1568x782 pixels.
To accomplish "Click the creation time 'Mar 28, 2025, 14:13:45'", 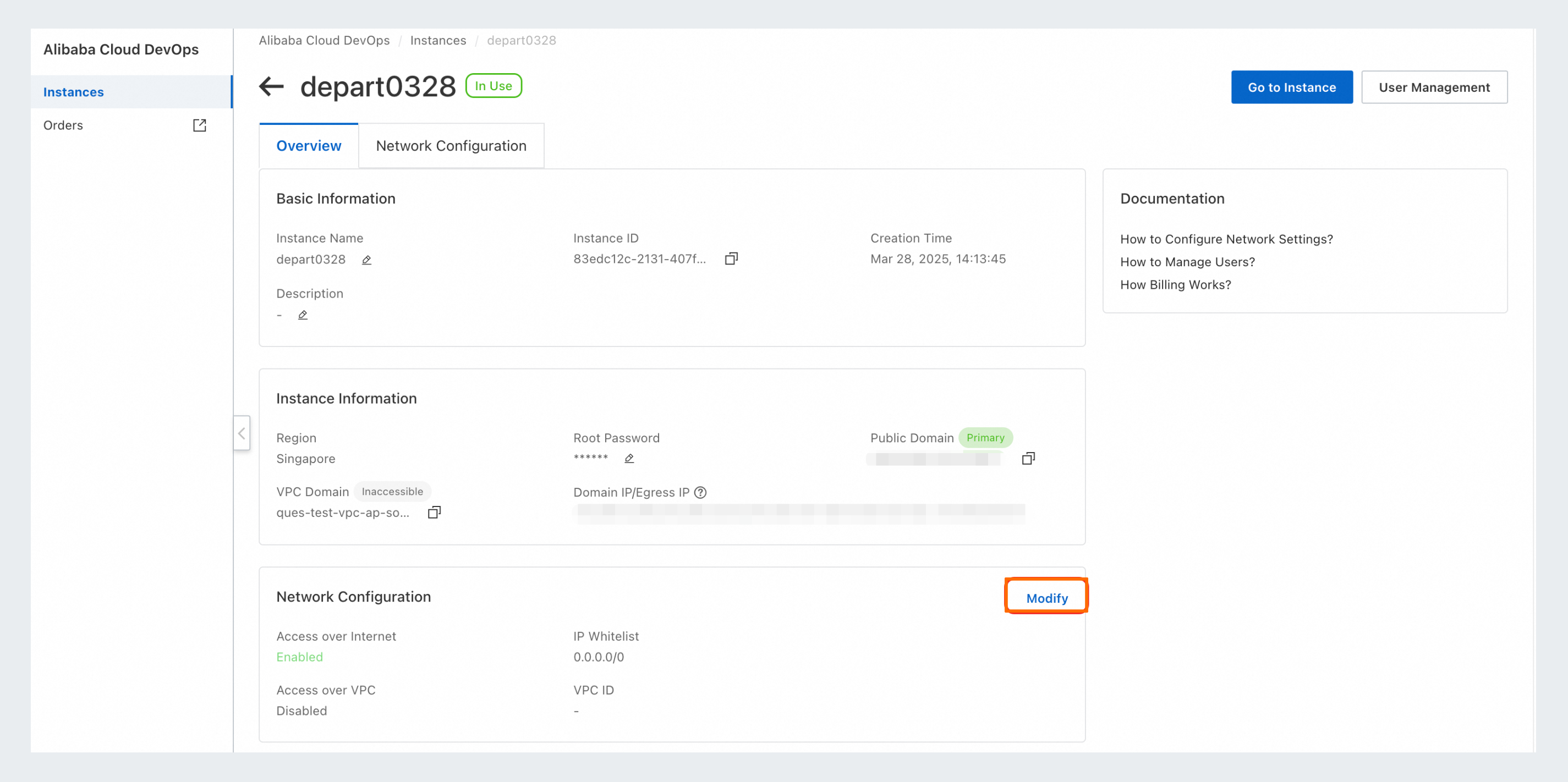I will tap(937, 258).
